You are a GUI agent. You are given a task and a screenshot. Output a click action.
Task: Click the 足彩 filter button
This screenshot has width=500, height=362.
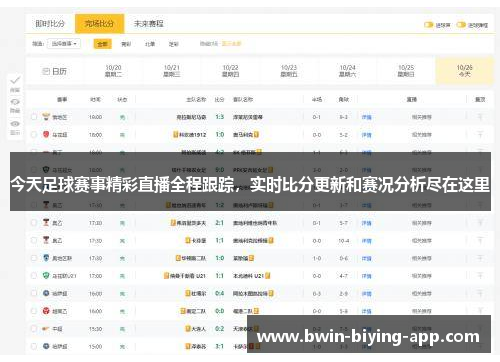[174, 44]
